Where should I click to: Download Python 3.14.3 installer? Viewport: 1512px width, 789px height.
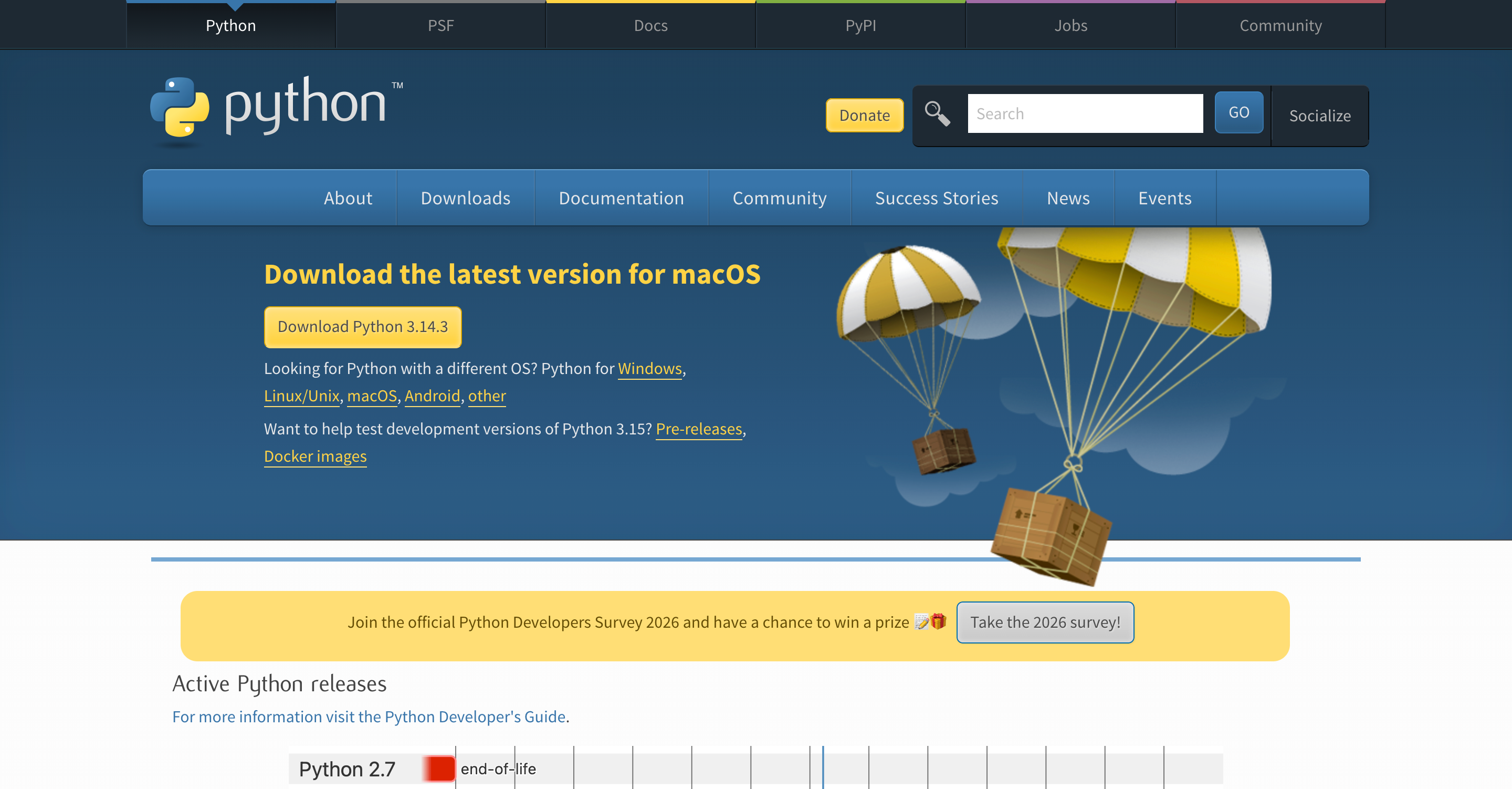(363, 327)
